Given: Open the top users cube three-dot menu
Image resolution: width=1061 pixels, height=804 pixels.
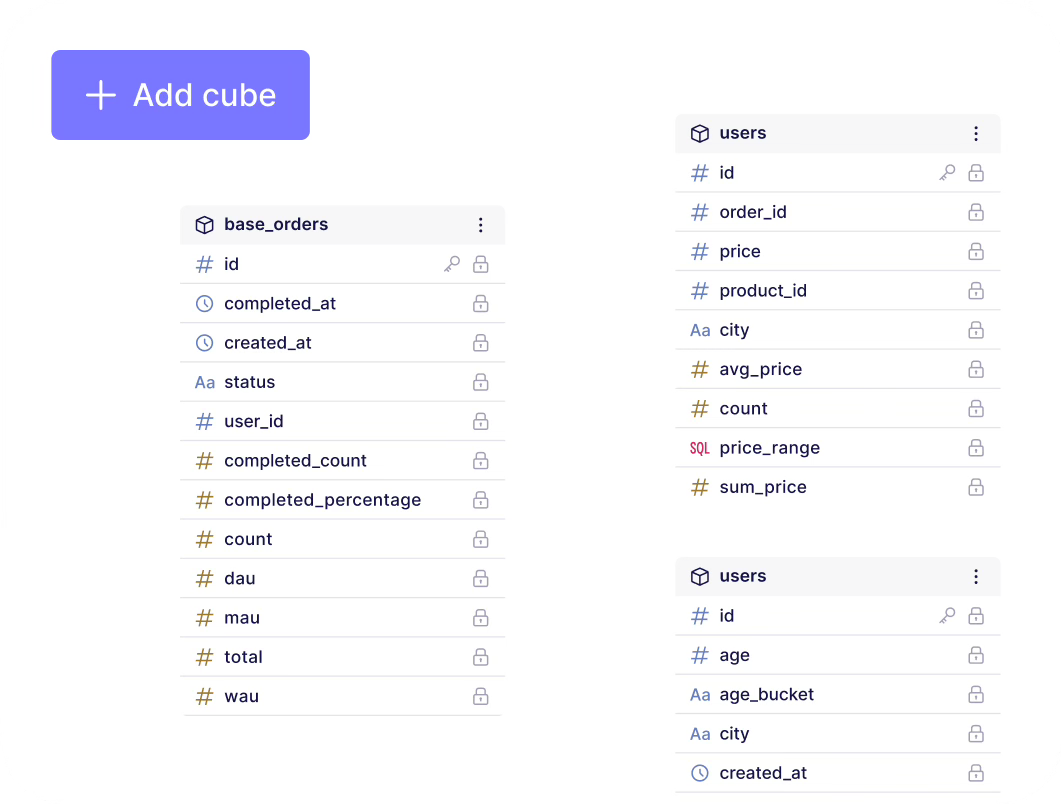Looking at the screenshot, I should 976,134.
